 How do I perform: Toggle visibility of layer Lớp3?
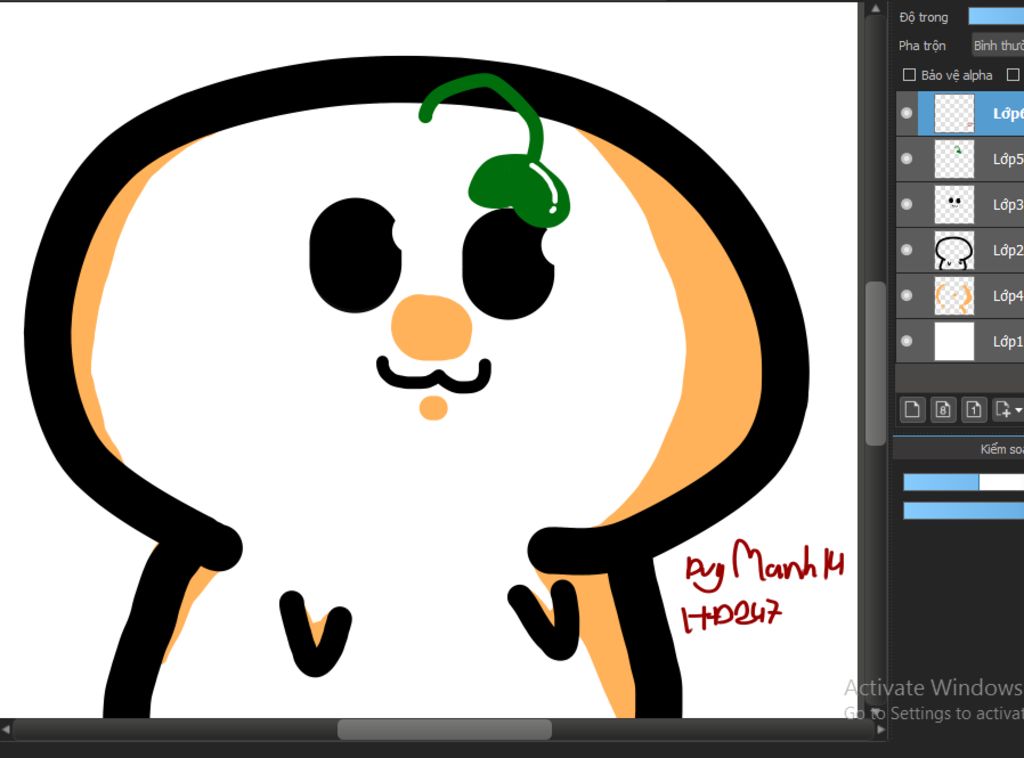[x=906, y=204]
